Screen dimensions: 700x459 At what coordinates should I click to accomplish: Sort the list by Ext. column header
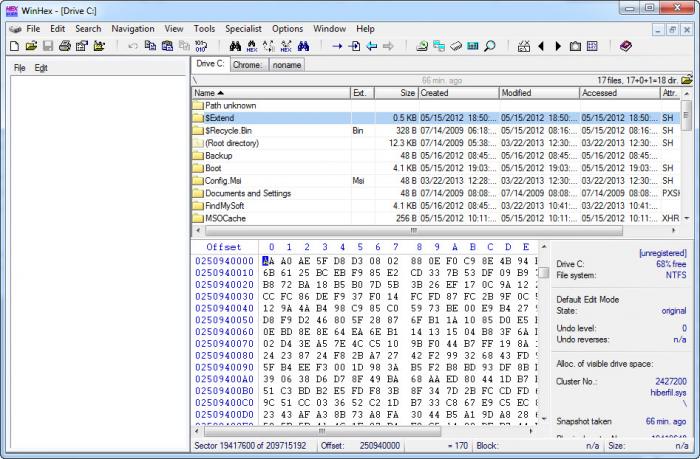point(362,93)
